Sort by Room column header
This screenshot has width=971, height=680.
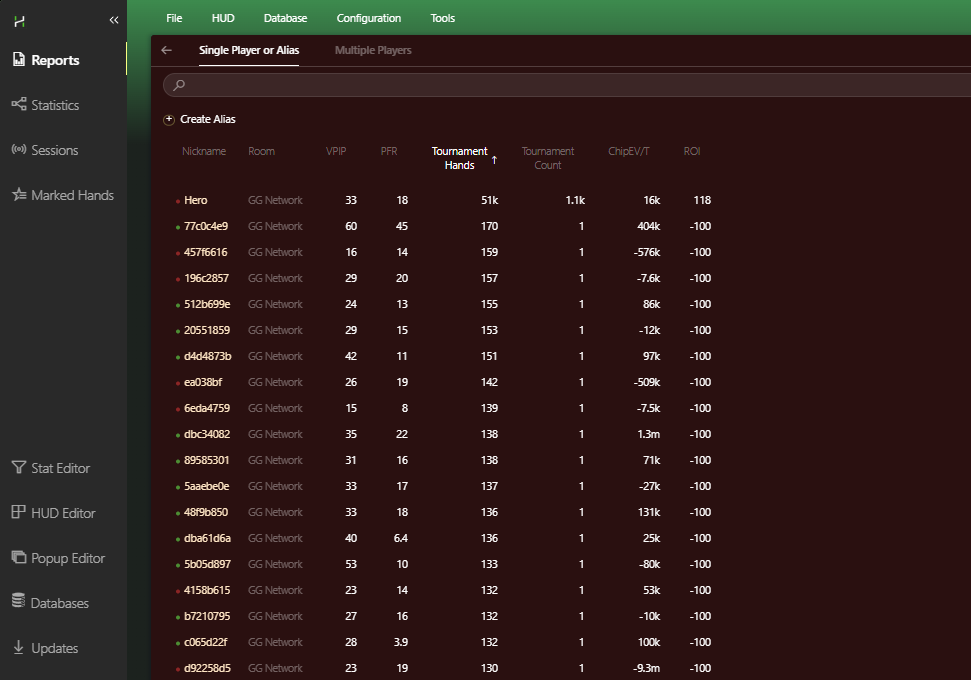pos(261,151)
